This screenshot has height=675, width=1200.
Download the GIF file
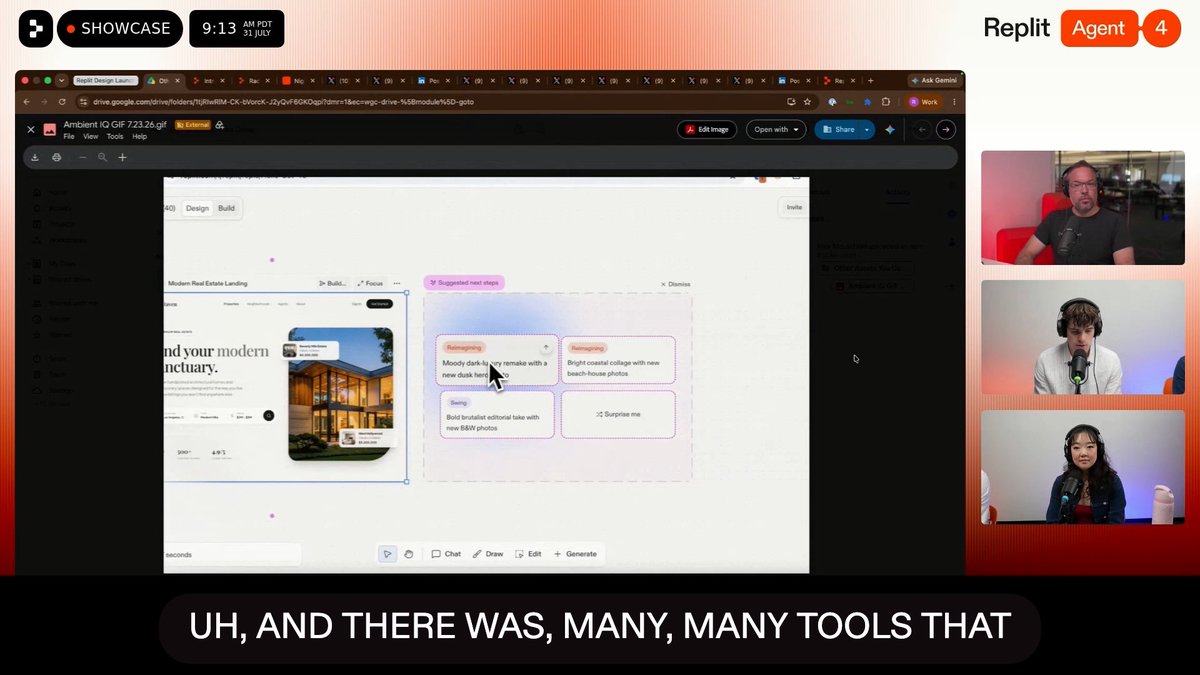click(x=35, y=157)
